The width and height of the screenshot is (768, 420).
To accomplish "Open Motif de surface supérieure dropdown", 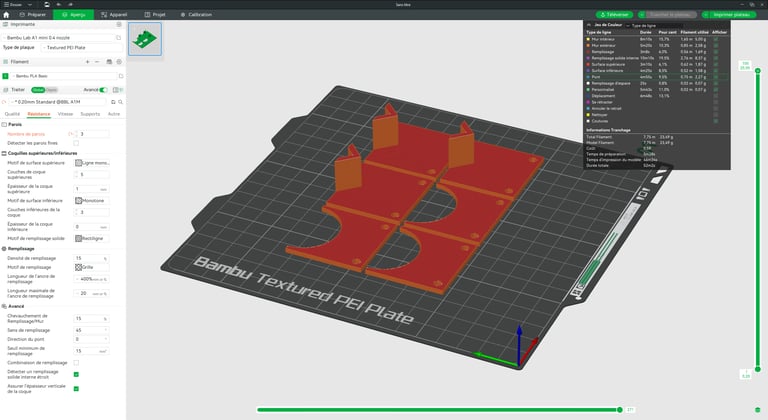I will [92, 163].
